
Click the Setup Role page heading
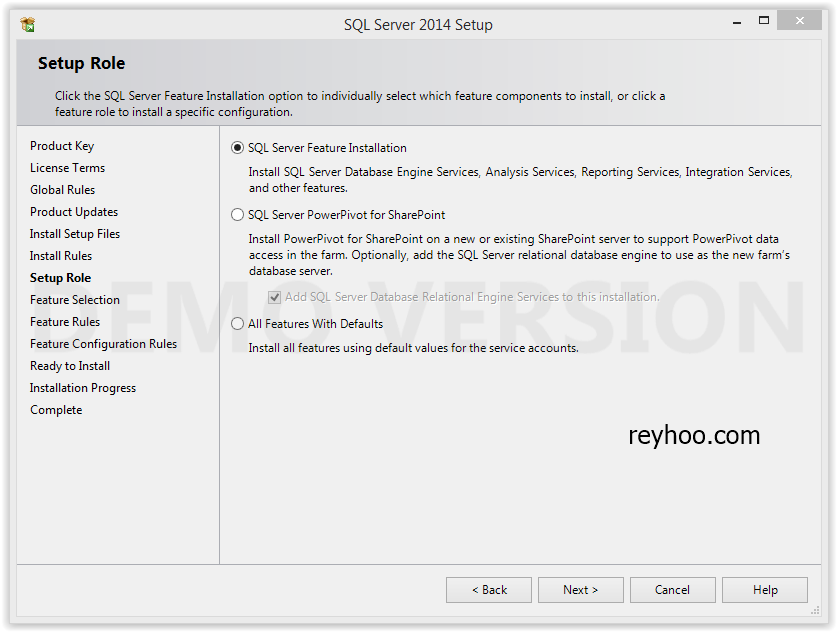81,63
